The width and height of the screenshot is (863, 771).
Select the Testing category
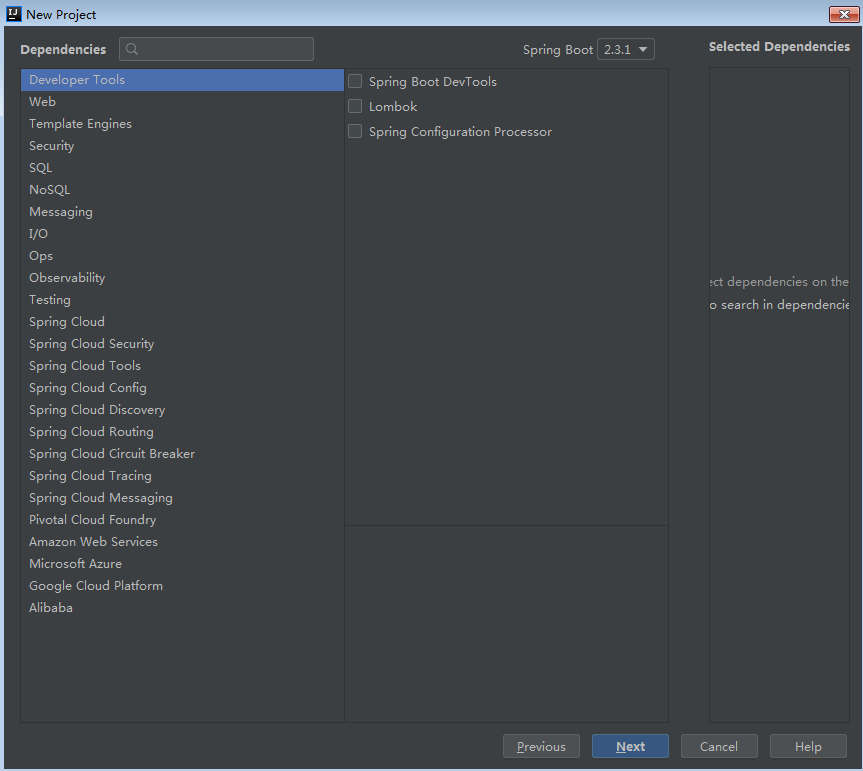[182, 300]
